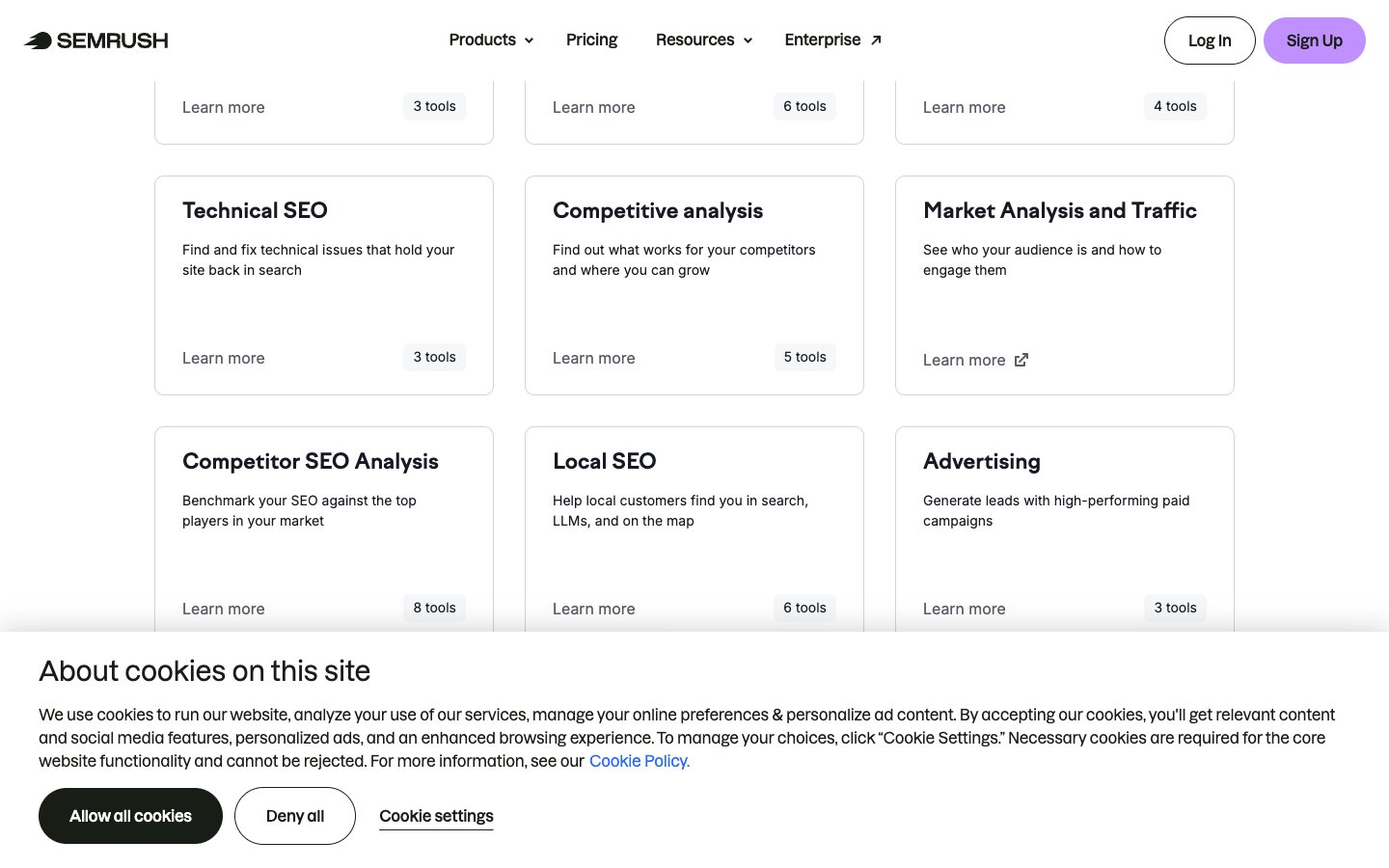This screenshot has height=868, width=1389.
Task: Open the Pricing page
Action: (591, 41)
